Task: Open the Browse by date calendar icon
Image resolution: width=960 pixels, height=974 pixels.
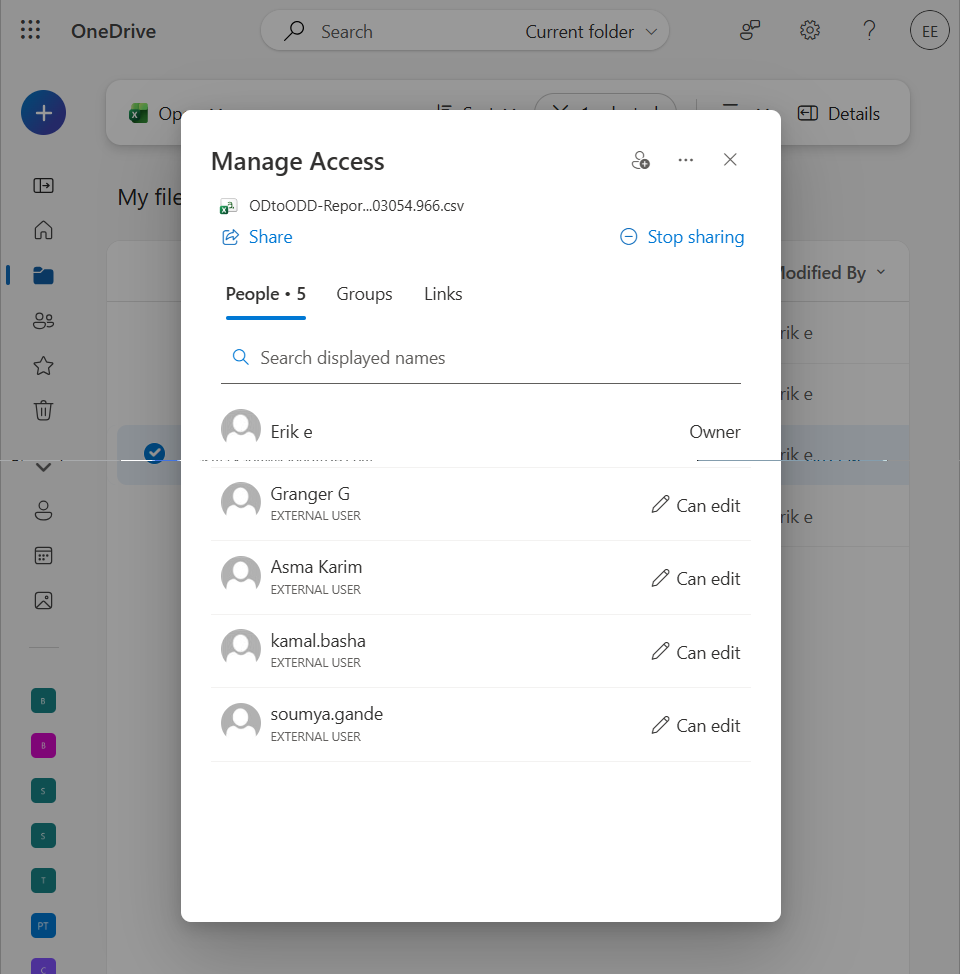Action: 43,555
